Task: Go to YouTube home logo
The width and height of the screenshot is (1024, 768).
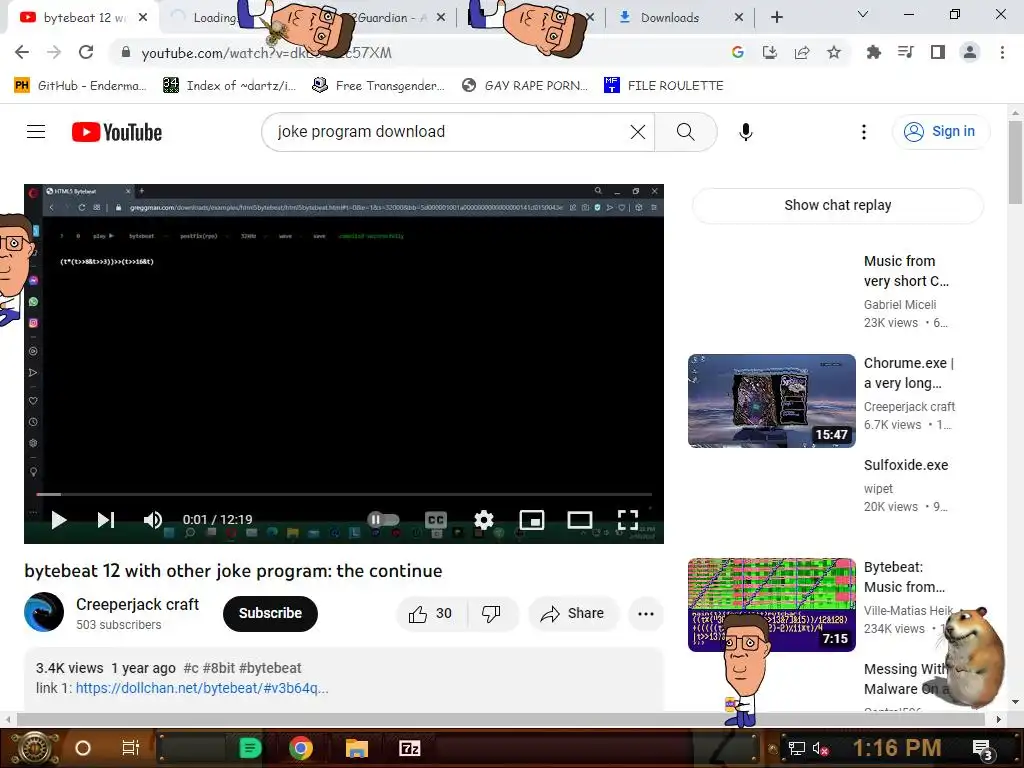Action: point(117,132)
